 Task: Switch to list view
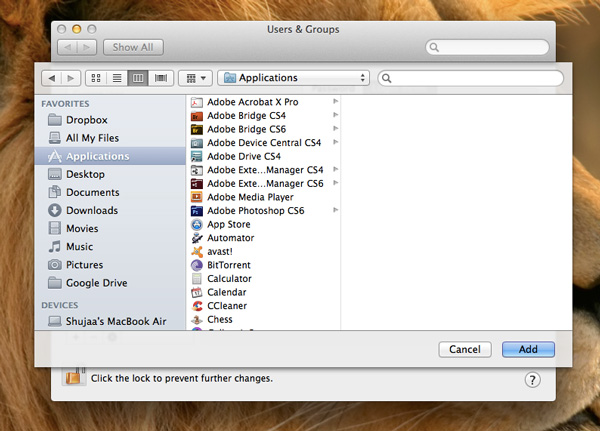click(x=117, y=78)
